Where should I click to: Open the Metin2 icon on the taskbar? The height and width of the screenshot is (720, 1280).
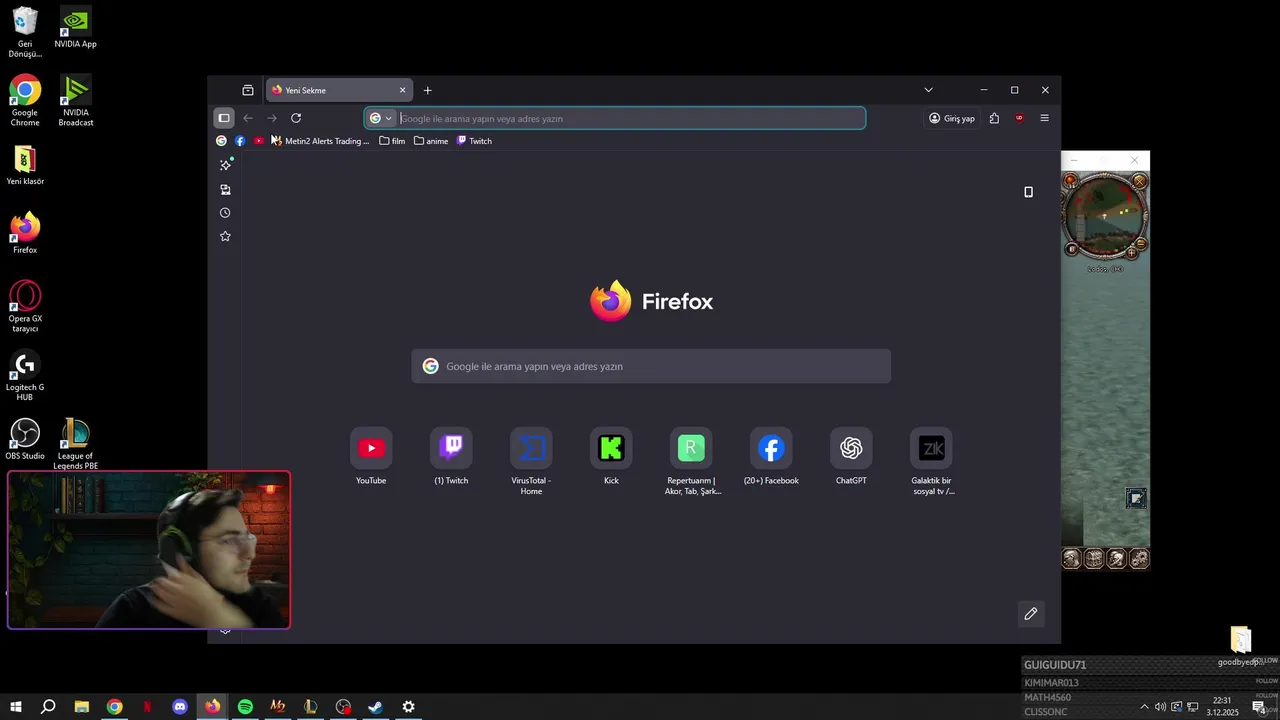[278, 707]
